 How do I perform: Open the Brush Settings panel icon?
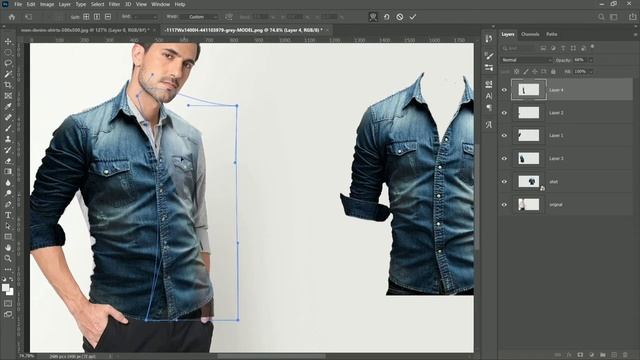pos(489,56)
